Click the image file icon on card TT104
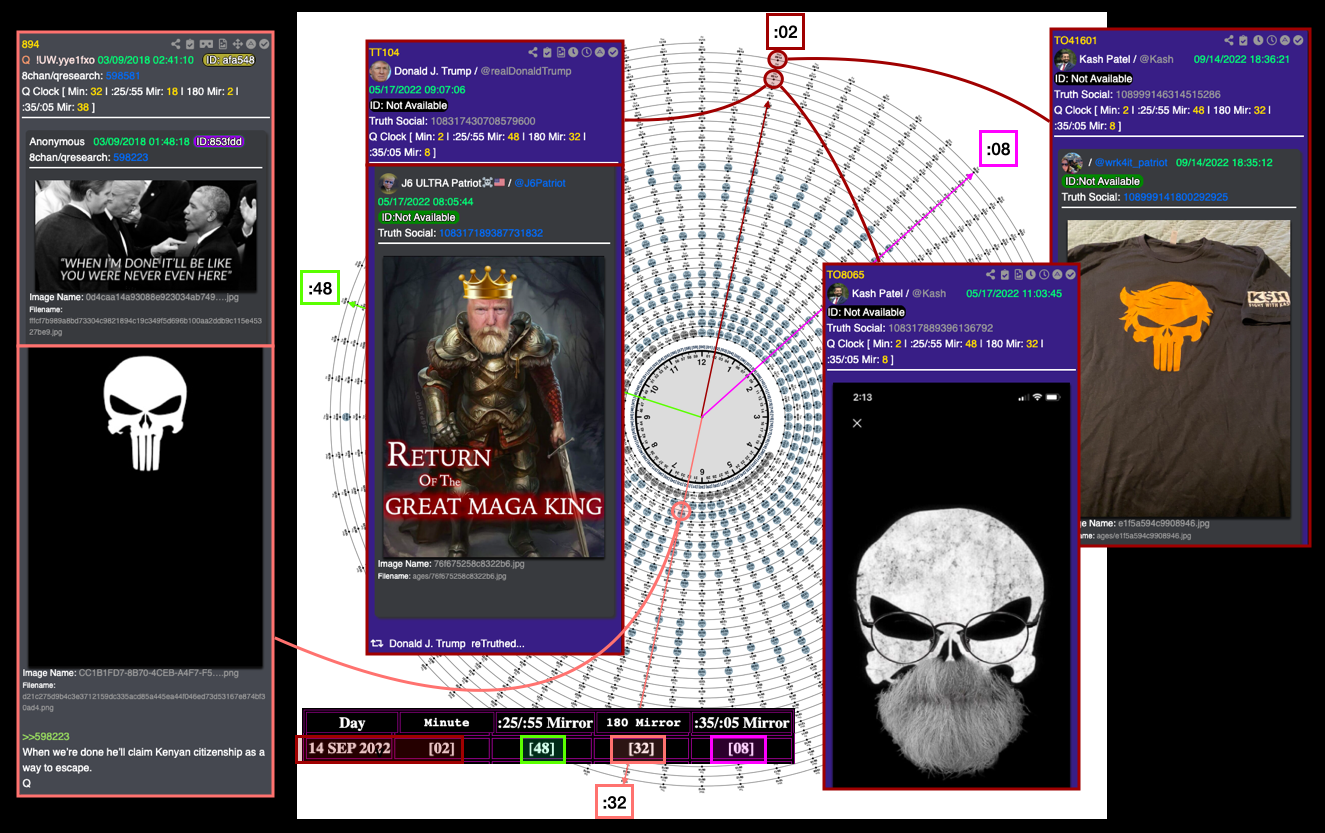 pos(561,52)
